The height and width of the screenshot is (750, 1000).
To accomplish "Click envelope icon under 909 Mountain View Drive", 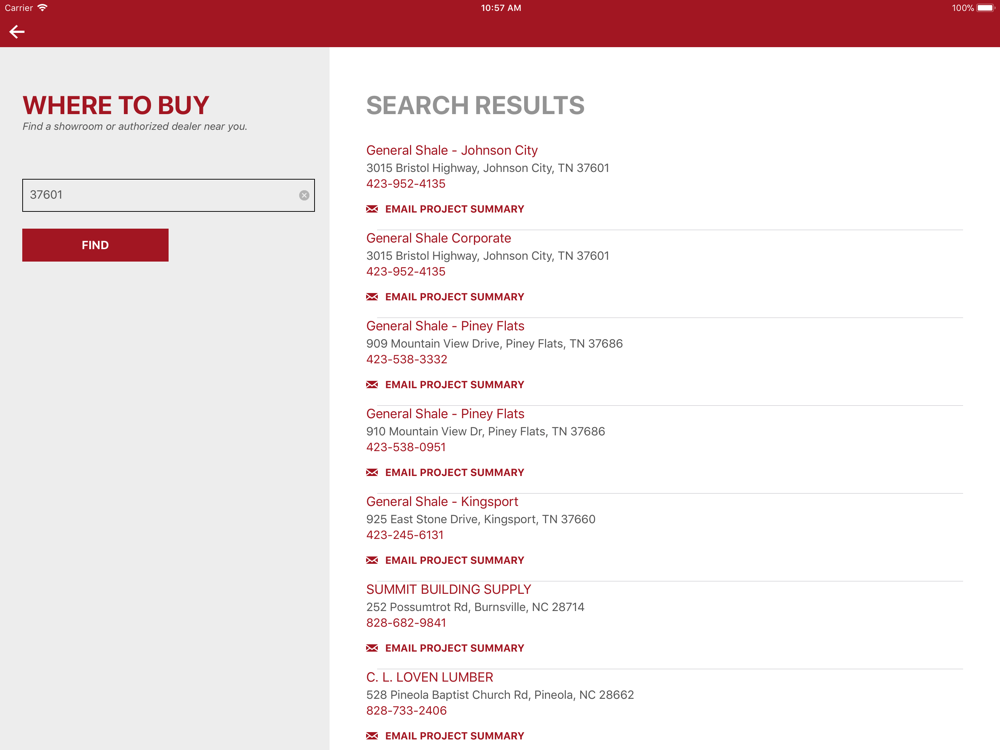I will (x=372, y=385).
